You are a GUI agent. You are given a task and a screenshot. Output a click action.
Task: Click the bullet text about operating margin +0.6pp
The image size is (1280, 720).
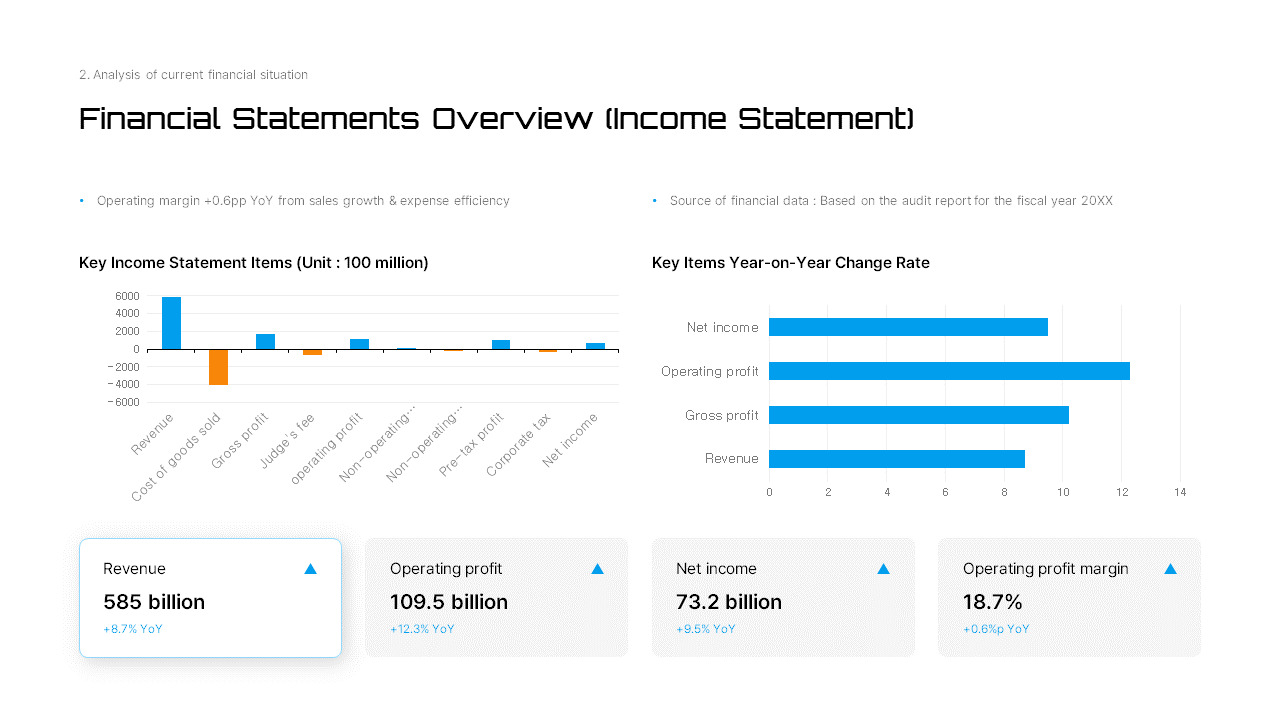tap(303, 201)
